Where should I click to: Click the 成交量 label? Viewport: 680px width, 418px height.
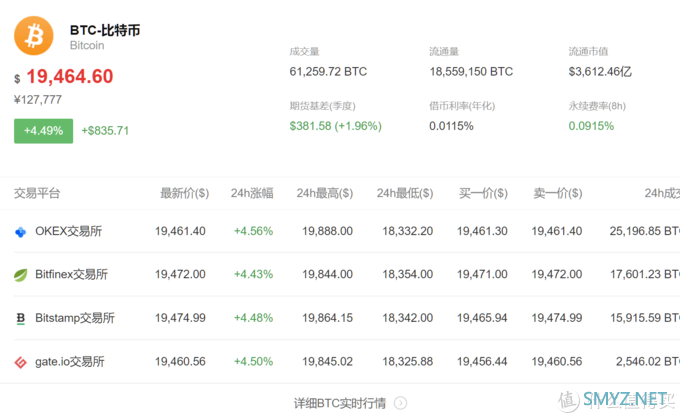304,52
